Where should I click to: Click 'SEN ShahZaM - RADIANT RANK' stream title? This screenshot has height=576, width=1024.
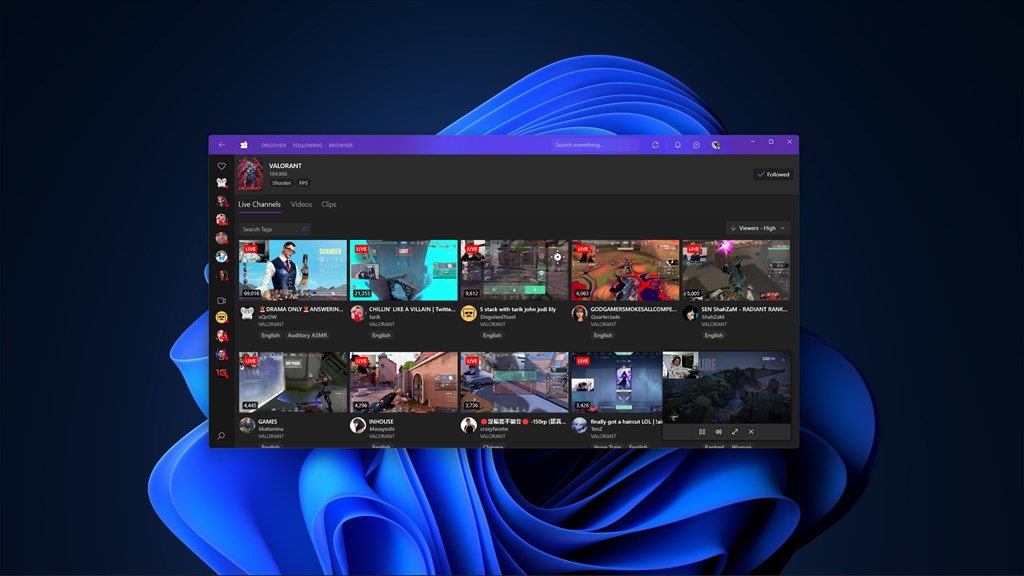click(x=744, y=309)
